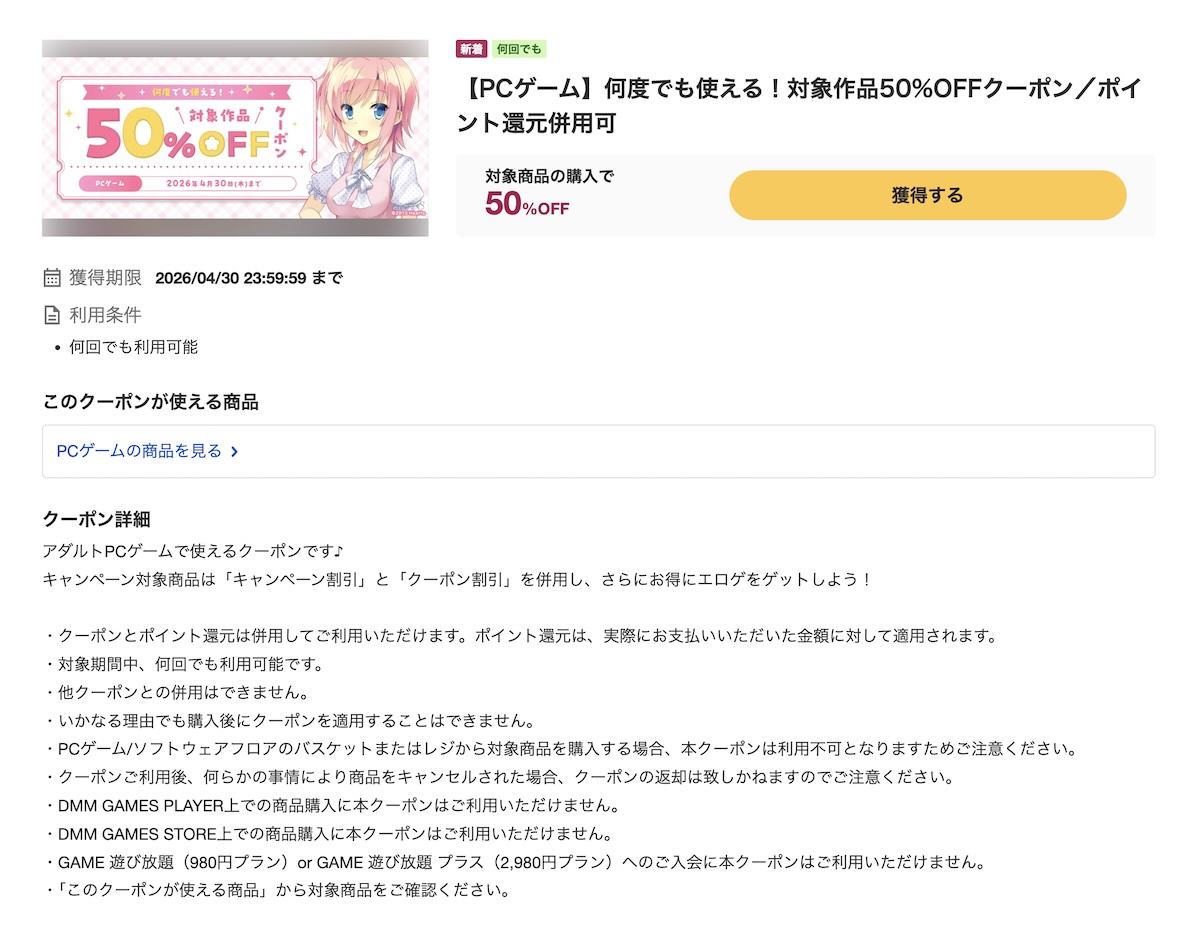Viewport: 1200px width, 925px height.
Task: Click the document icon next to 利用条件
Action: pyautogui.click(x=51, y=314)
